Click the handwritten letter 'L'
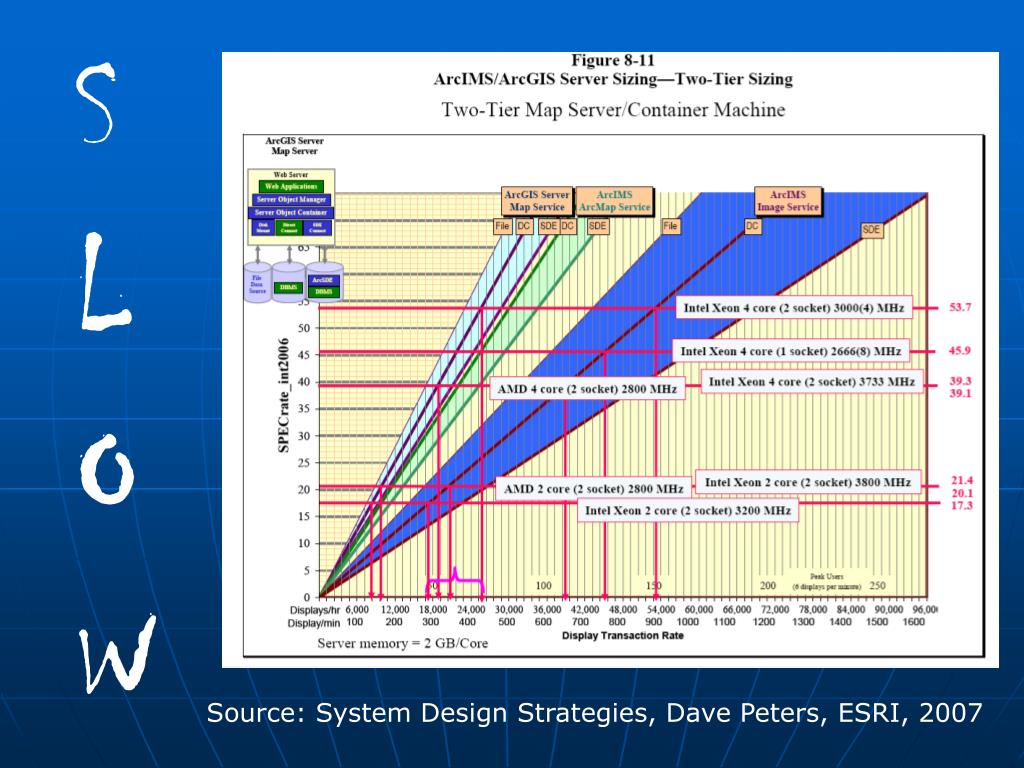This screenshot has width=1024, height=768. tap(104, 282)
